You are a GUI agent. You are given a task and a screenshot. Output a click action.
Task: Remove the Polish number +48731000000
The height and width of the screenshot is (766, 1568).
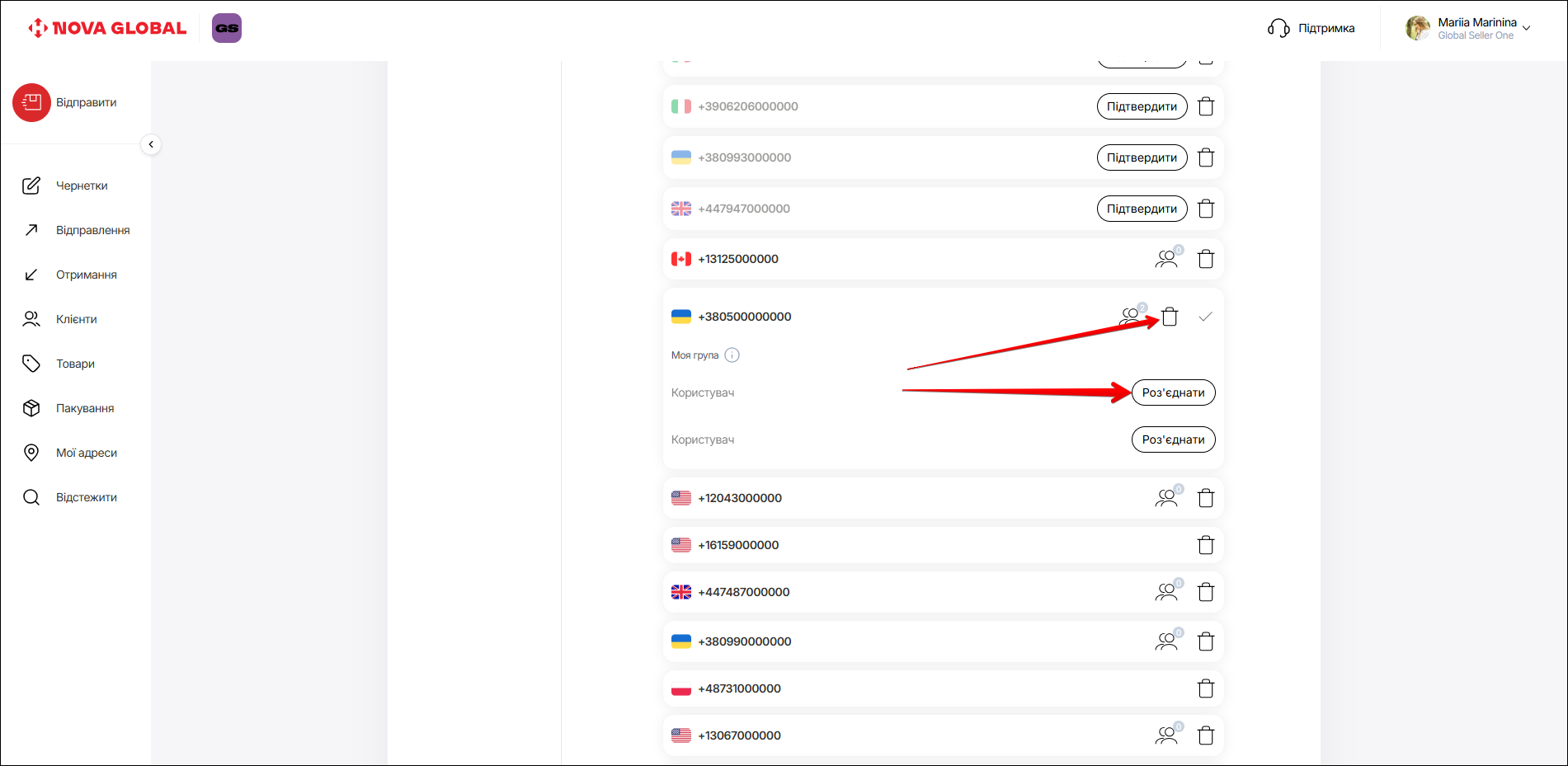[x=1205, y=688]
